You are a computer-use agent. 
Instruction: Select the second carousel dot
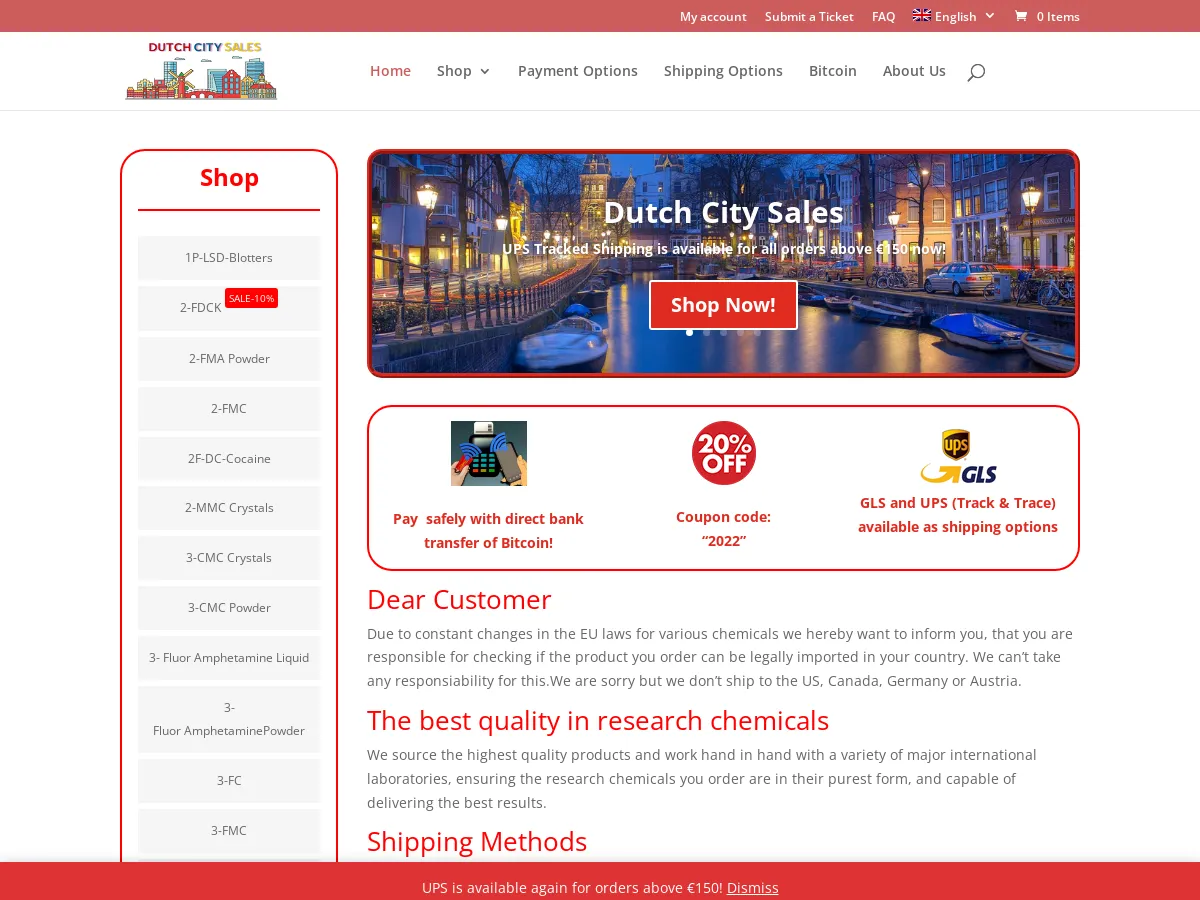(x=706, y=333)
